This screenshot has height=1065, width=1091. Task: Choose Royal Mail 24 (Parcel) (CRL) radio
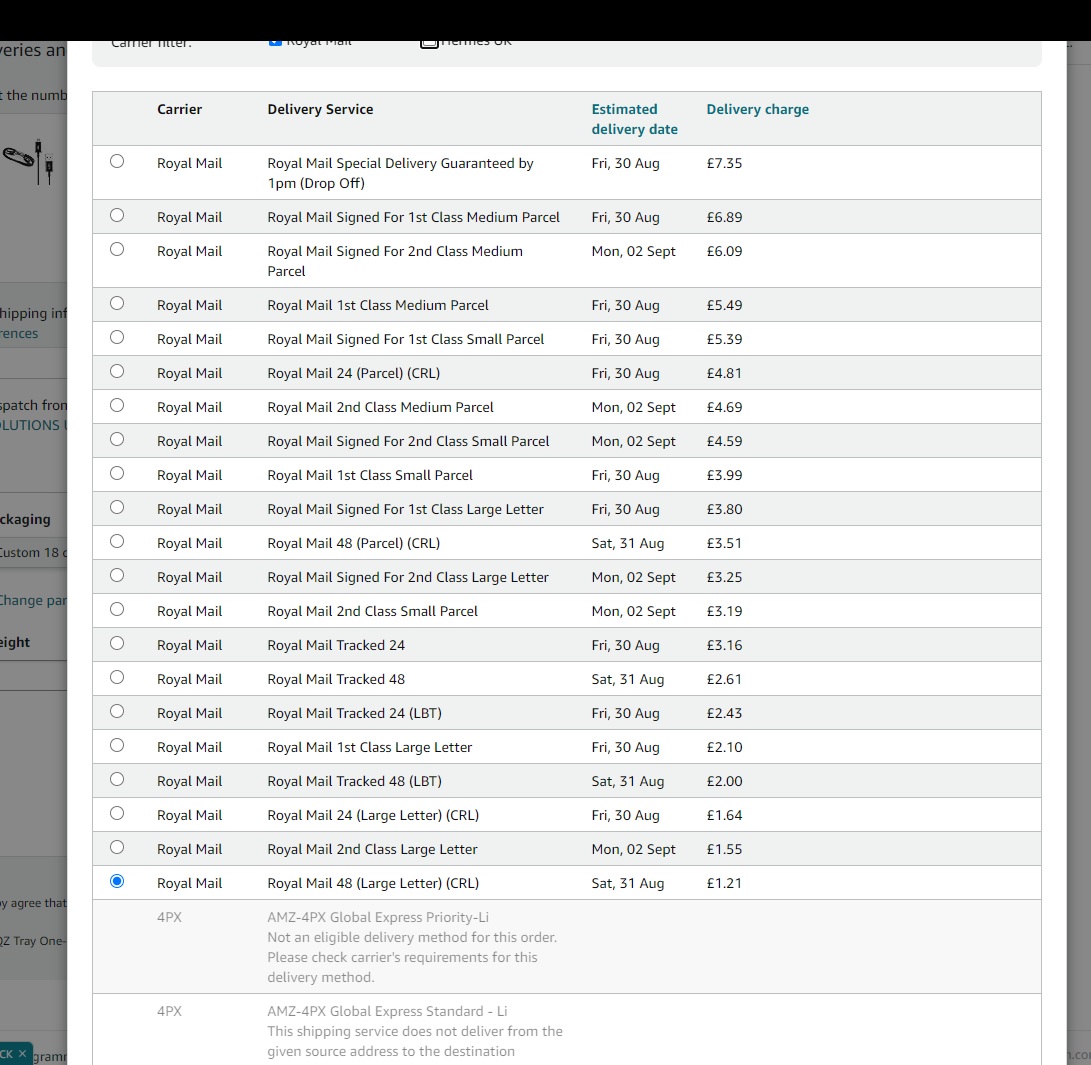click(117, 371)
